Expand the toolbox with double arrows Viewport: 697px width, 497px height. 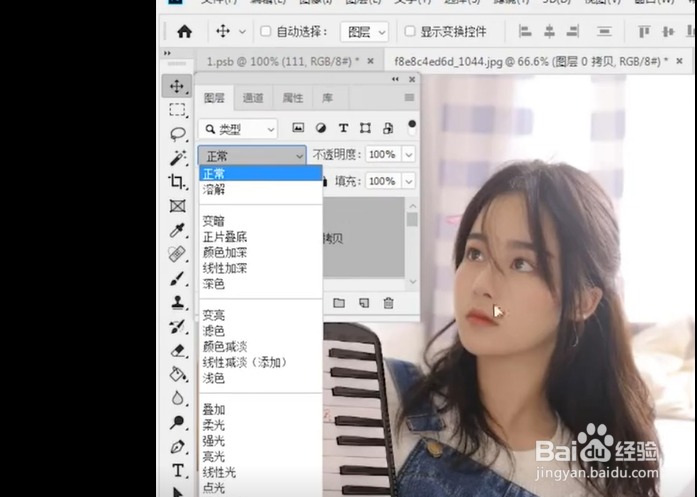tap(167, 53)
